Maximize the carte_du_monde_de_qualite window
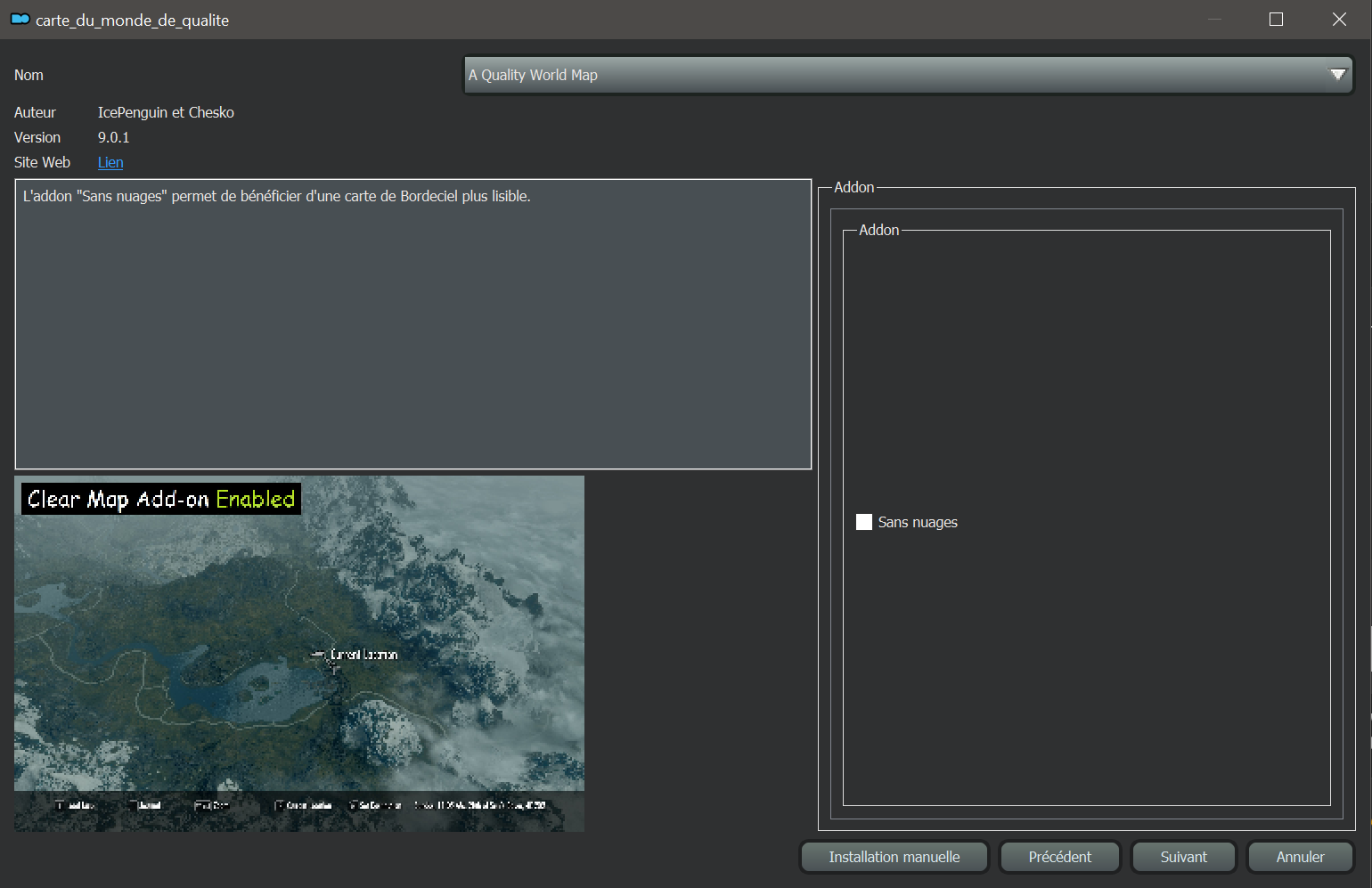Screen dimensions: 1372x888 click(1276, 20)
